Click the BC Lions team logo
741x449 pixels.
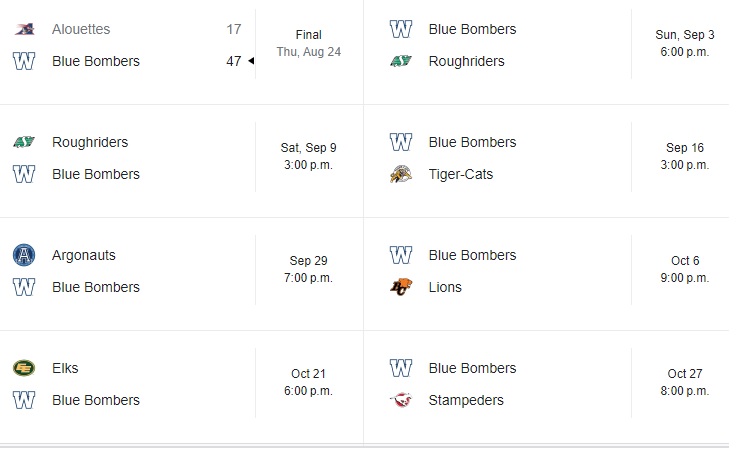(x=401, y=288)
